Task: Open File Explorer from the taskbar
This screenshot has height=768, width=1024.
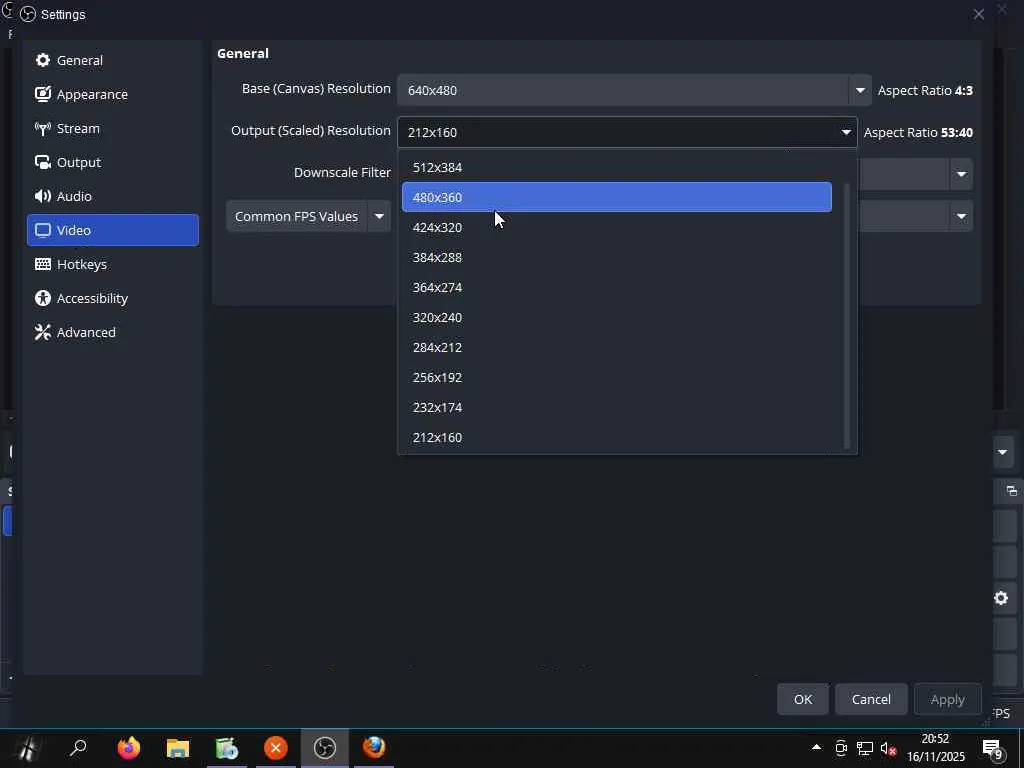Action: (178, 748)
